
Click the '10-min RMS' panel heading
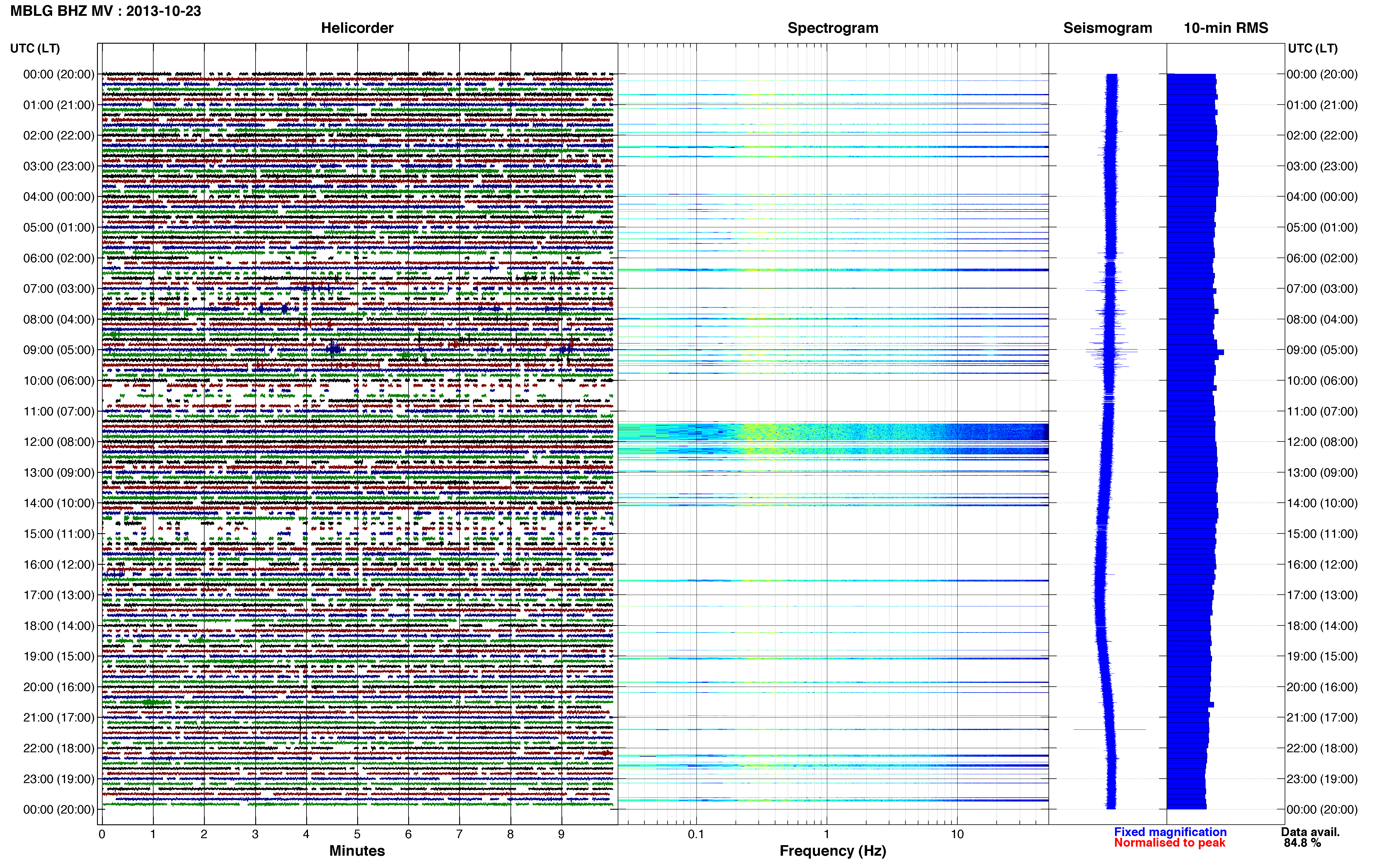[x=1226, y=28]
